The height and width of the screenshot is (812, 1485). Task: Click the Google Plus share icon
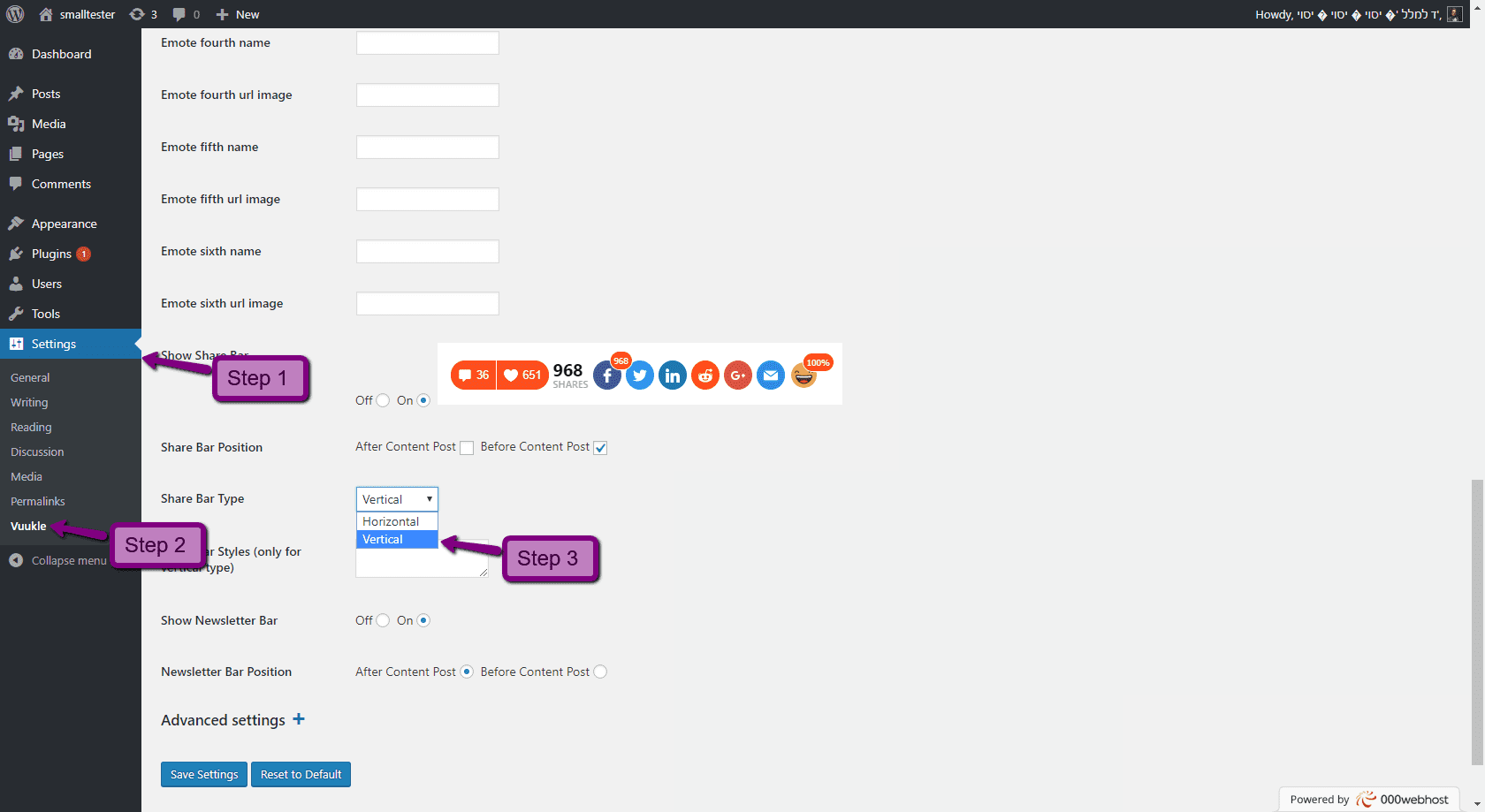[738, 376]
